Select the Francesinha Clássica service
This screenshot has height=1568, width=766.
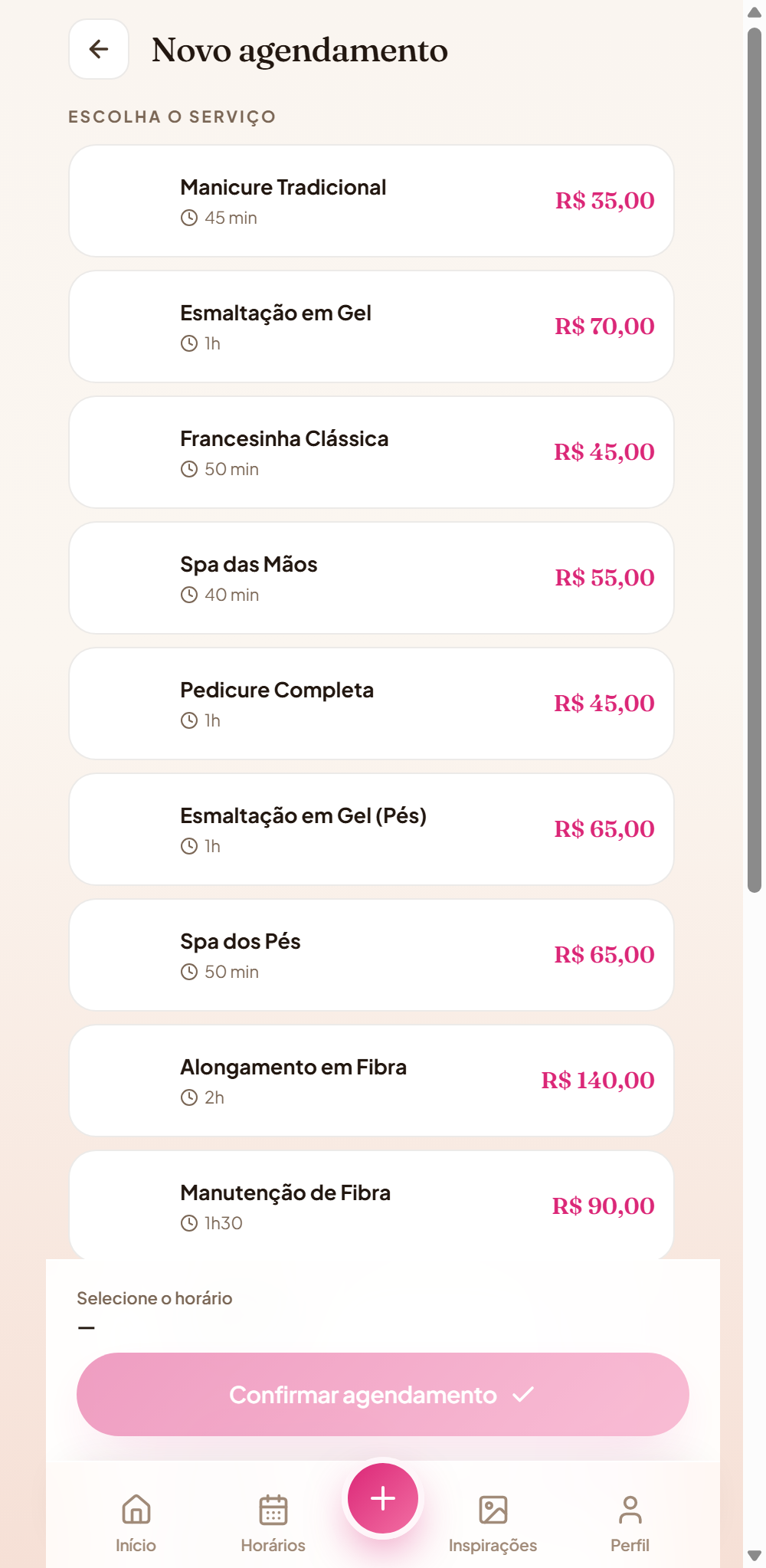[x=372, y=452]
